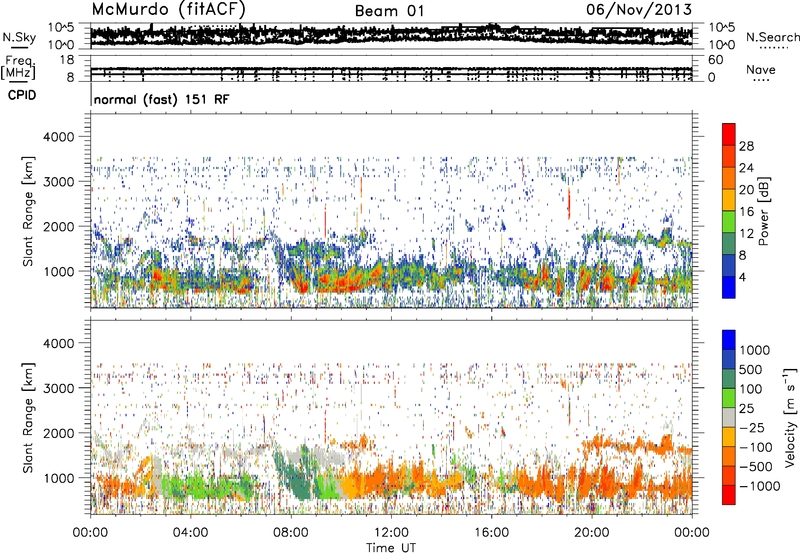The image size is (800, 554).
Task: Click the 2000 tick on power panel range axis
Action: pyautogui.click(x=59, y=226)
